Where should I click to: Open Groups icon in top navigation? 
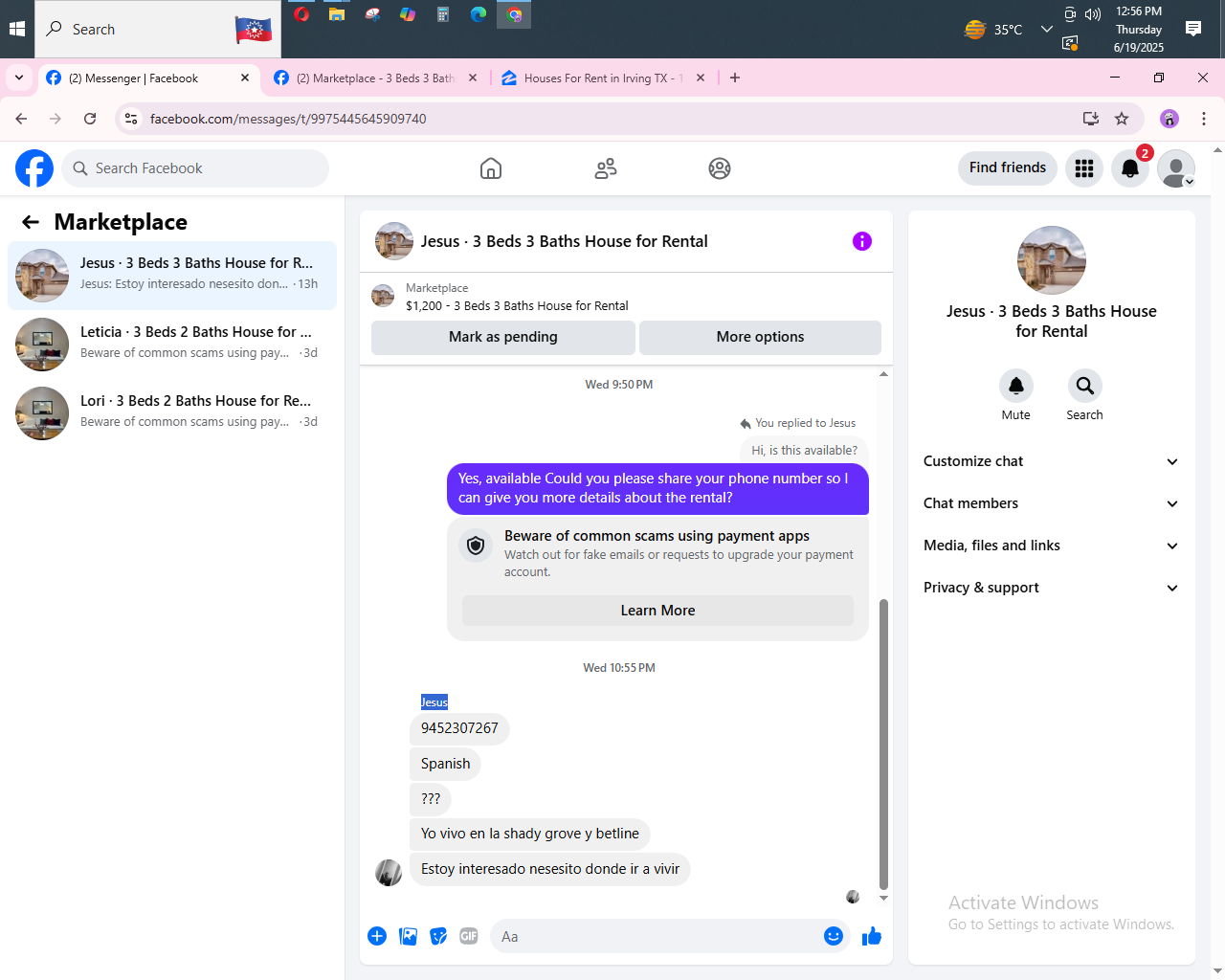coord(720,168)
